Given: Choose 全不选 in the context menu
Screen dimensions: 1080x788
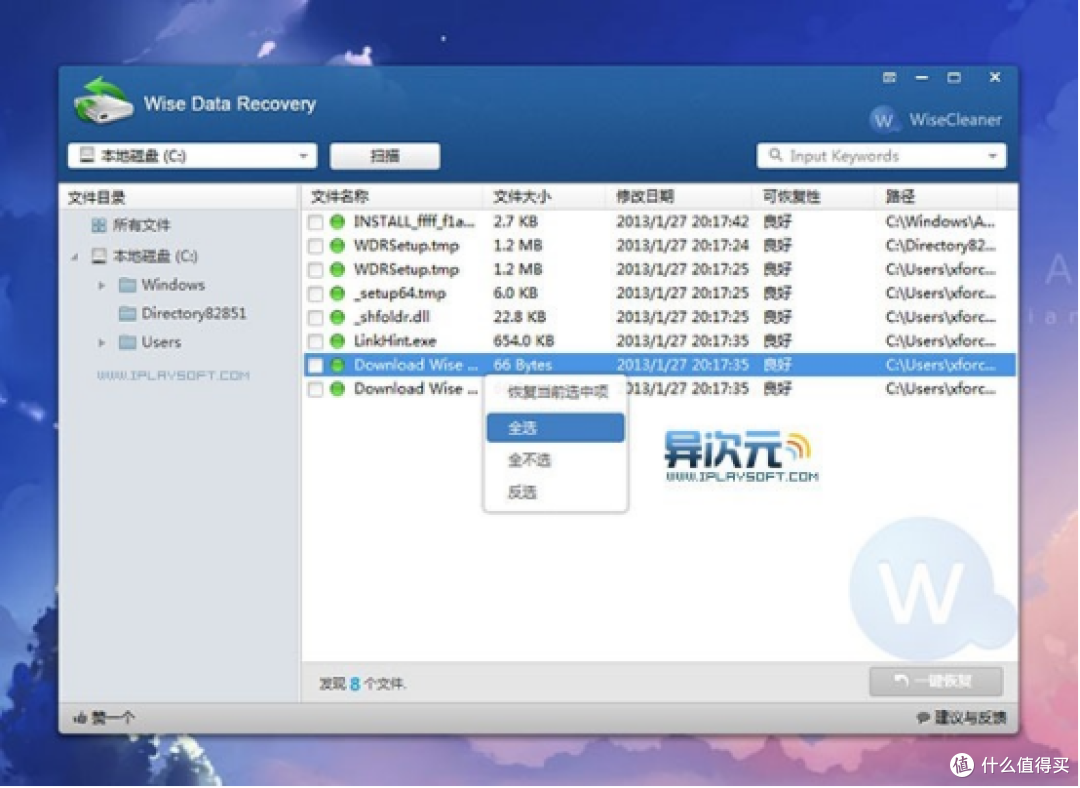Looking at the screenshot, I should pos(555,460).
